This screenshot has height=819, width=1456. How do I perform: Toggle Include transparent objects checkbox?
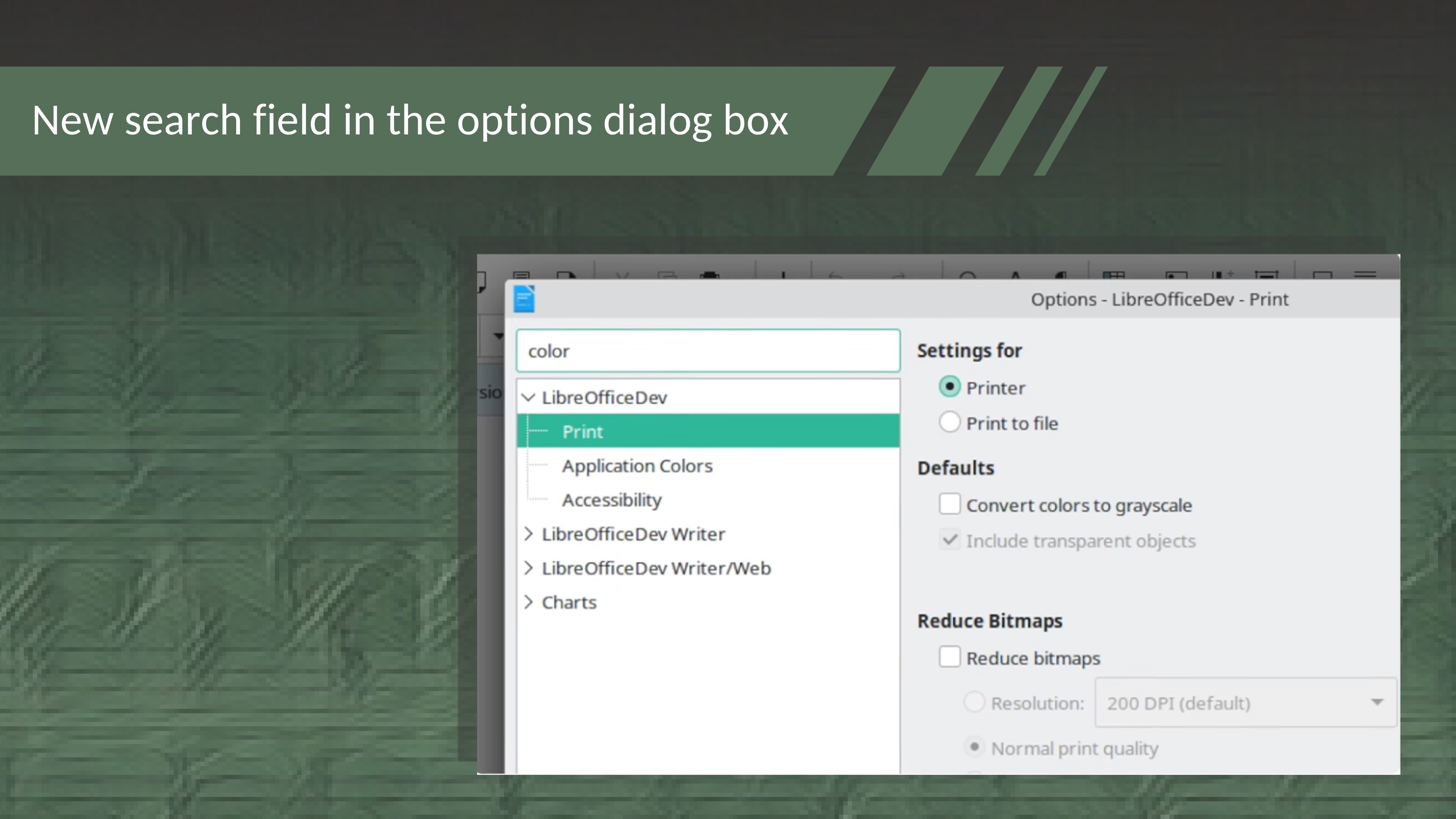coord(949,540)
